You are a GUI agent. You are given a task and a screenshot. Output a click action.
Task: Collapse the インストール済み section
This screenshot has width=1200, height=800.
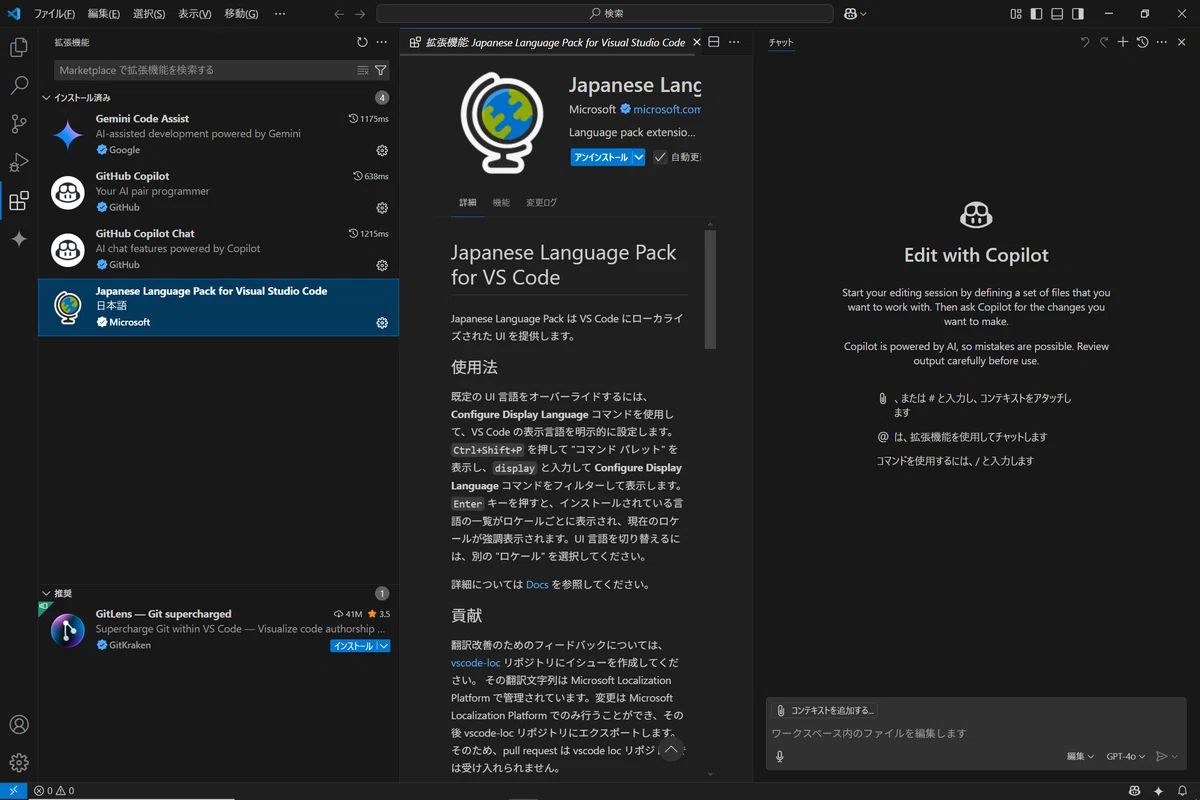(46, 98)
